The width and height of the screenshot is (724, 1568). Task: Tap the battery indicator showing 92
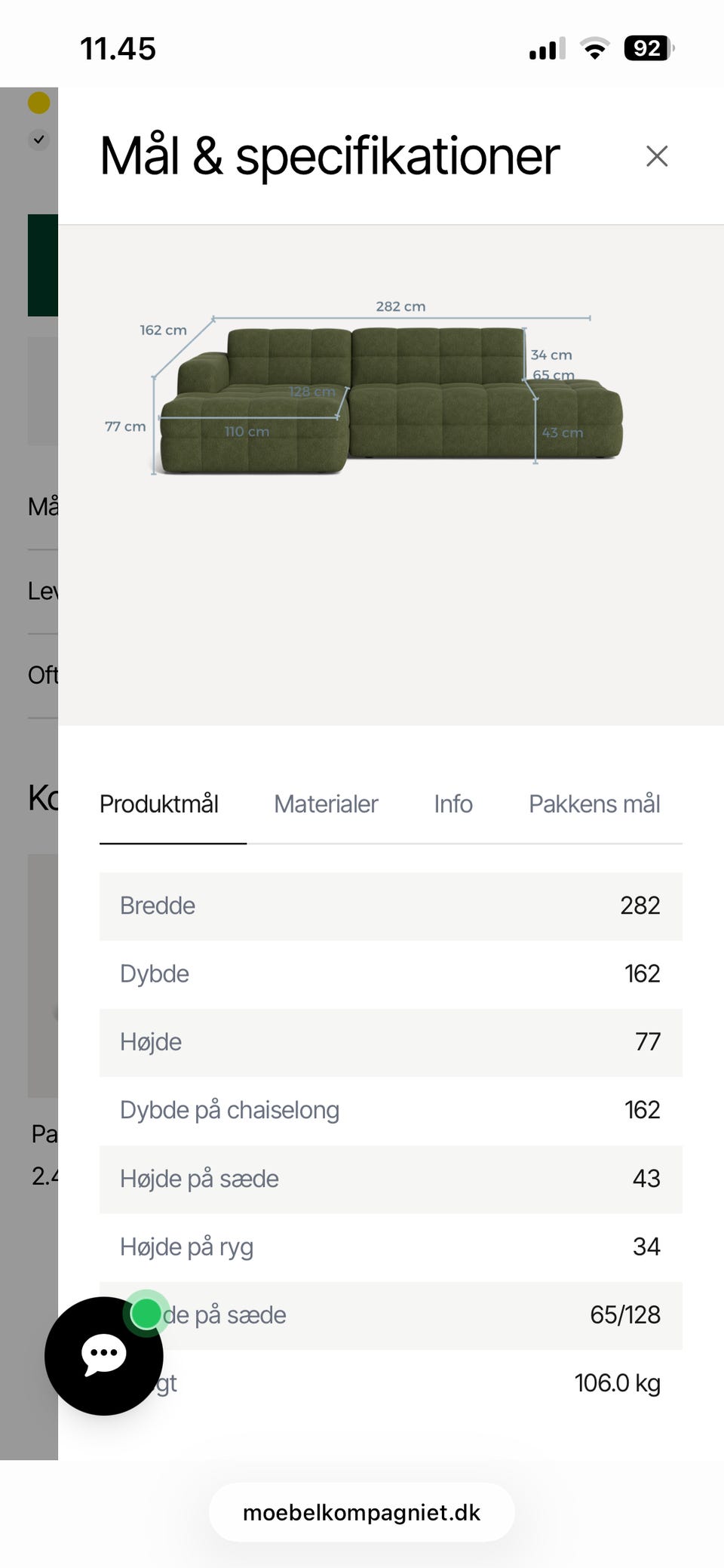click(x=649, y=49)
